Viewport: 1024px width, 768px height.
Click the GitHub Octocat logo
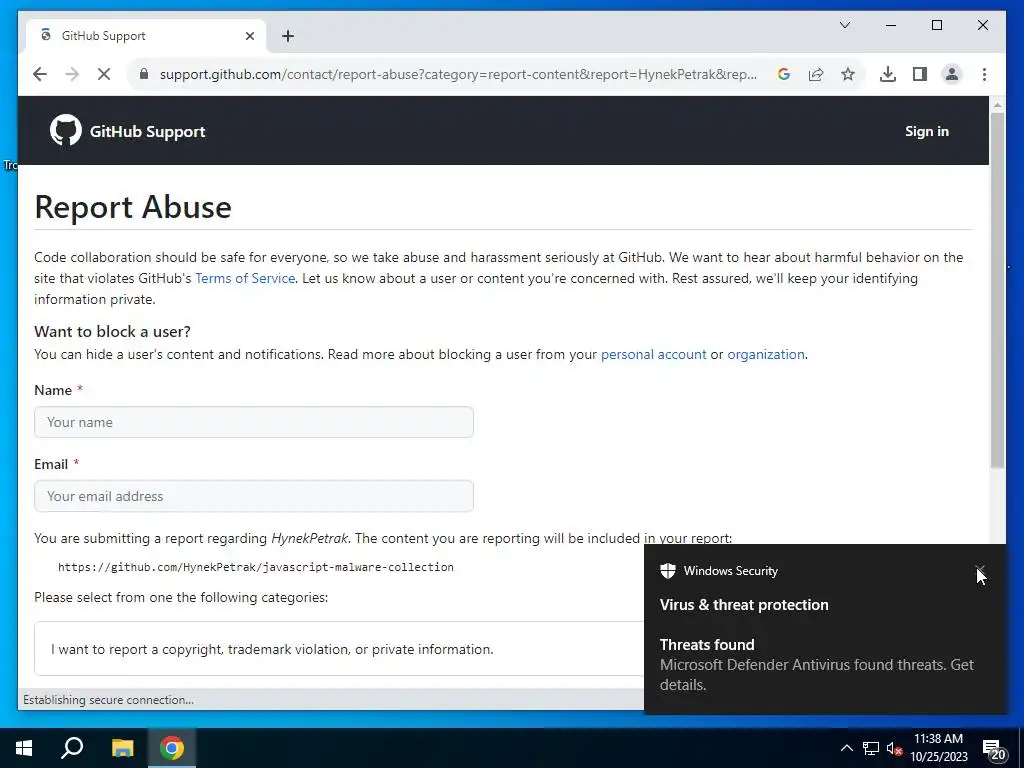[x=66, y=131]
